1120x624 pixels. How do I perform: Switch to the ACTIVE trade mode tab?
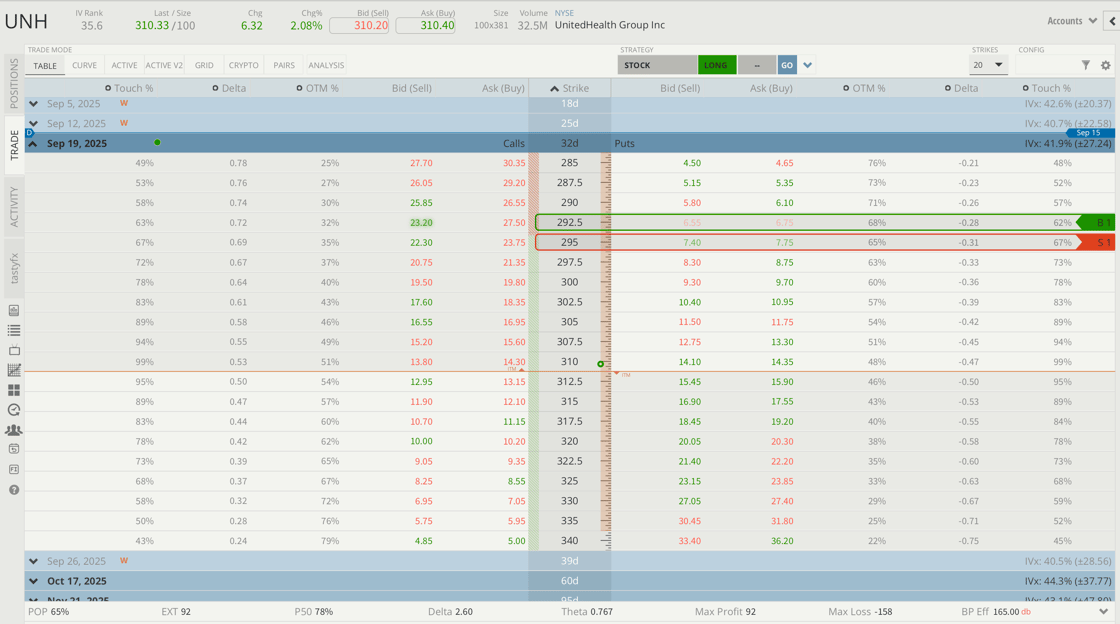[124, 65]
